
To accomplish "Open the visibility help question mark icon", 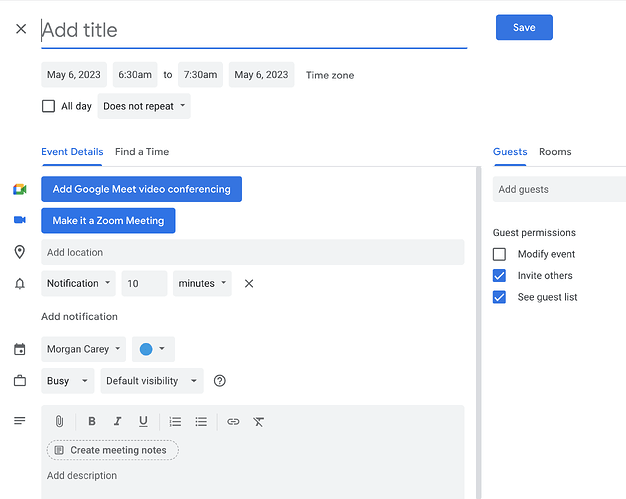I will (220, 381).
